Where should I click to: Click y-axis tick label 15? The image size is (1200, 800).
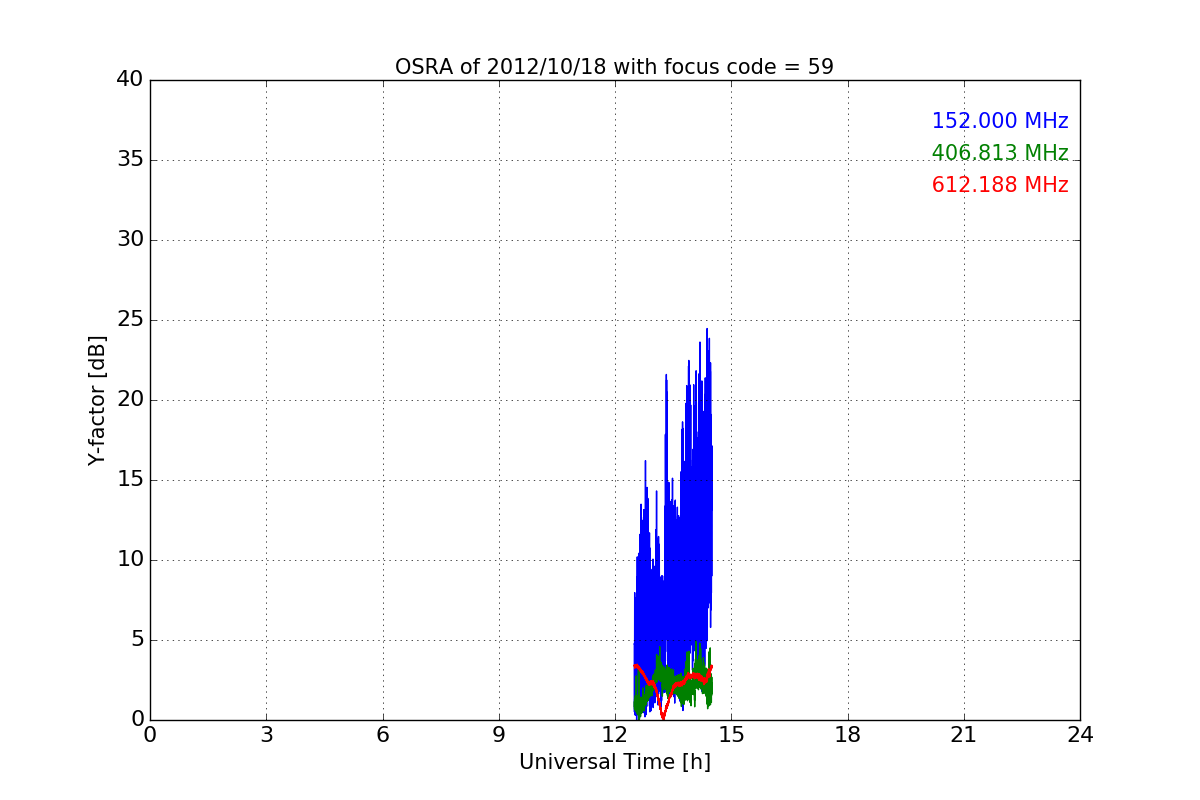[x=130, y=480]
